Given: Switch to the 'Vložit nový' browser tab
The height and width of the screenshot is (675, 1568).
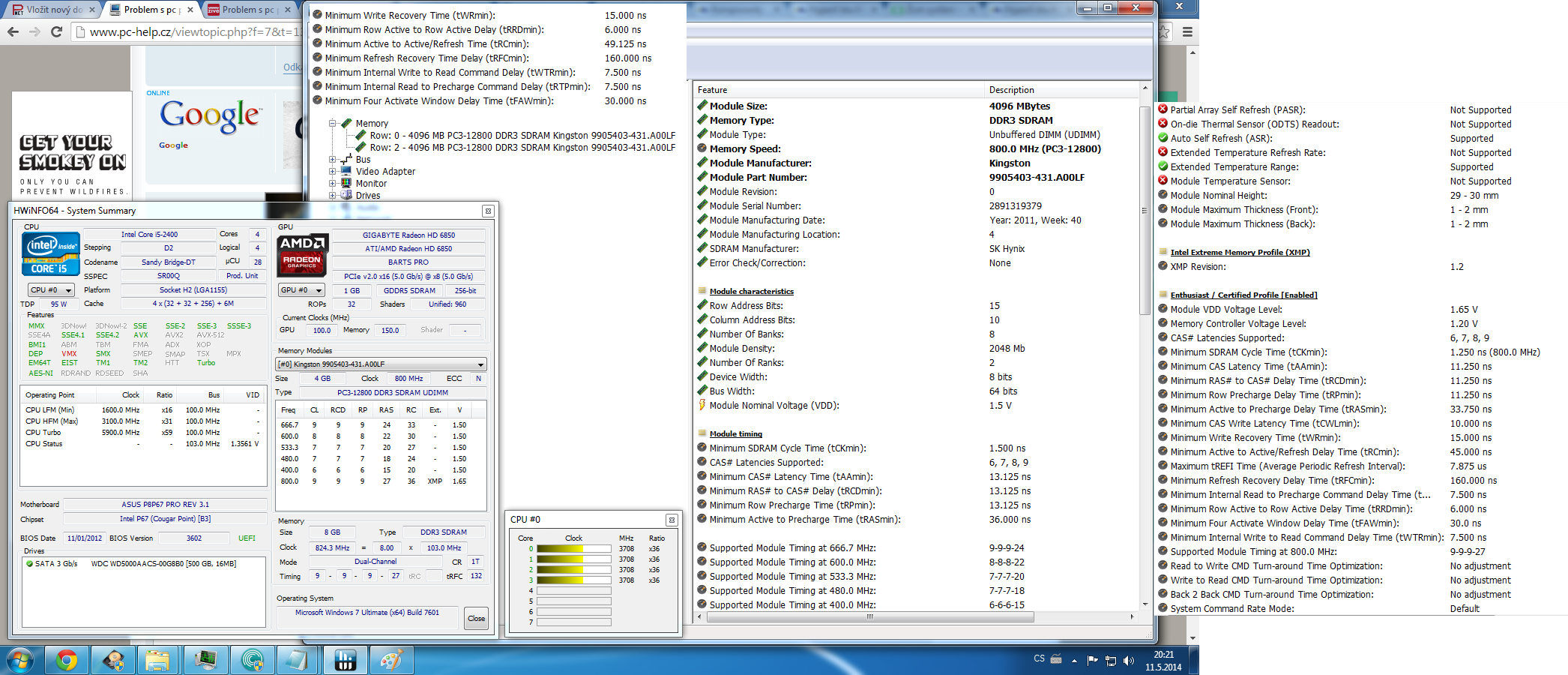Looking at the screenshot, I should point(52,10).
